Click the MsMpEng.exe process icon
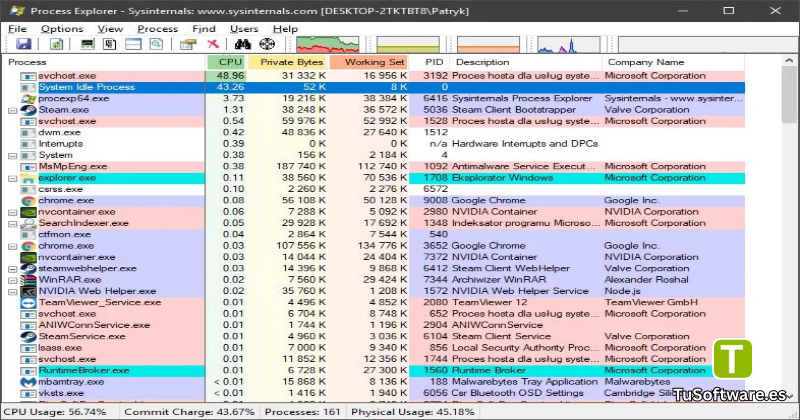 pyautogui.click(x=28, y=166)
